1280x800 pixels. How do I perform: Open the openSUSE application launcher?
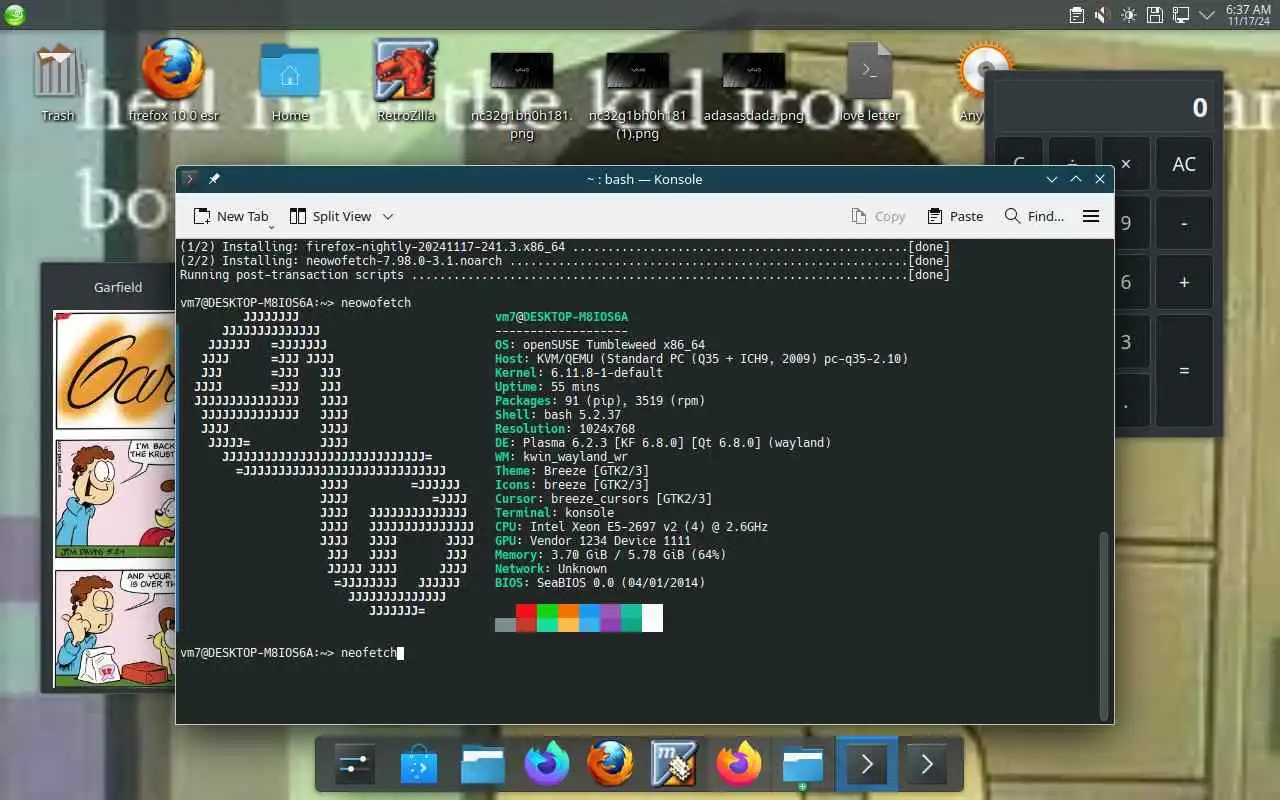point(15,15)
